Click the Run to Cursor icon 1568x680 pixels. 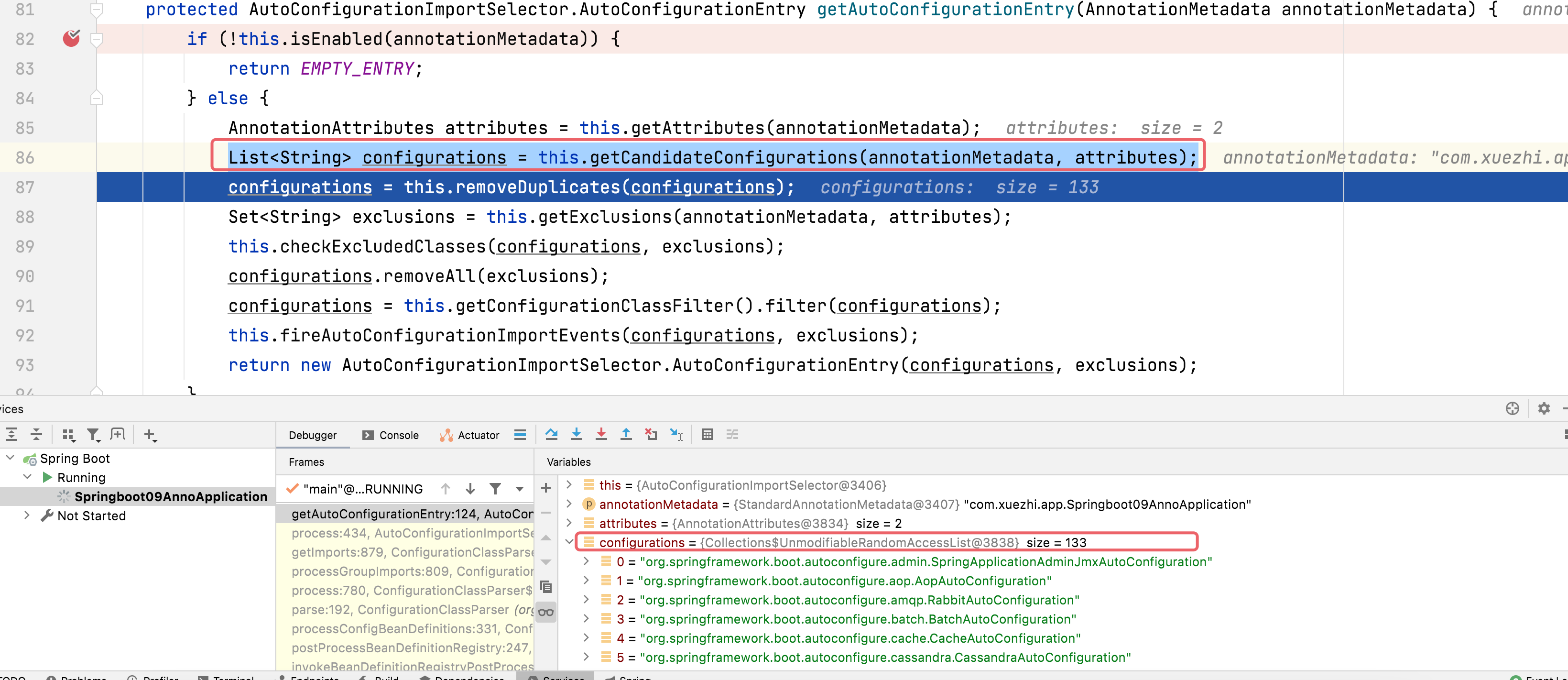(x=675, y=434)
